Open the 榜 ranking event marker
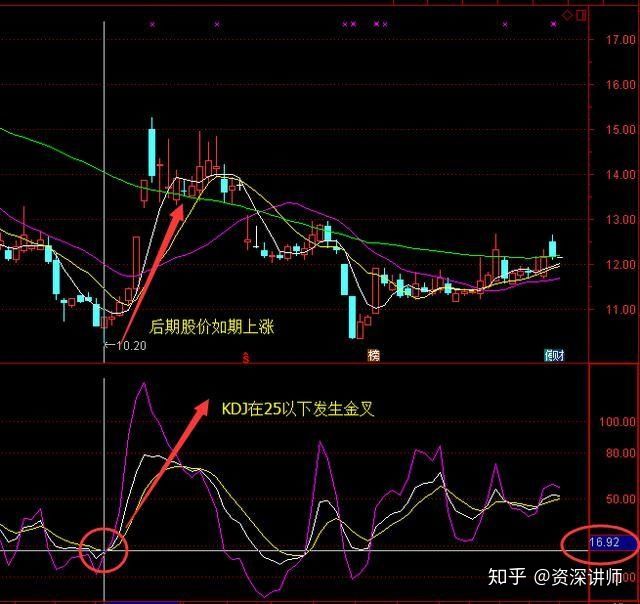 pyautogui.click(x=373, y=355)
